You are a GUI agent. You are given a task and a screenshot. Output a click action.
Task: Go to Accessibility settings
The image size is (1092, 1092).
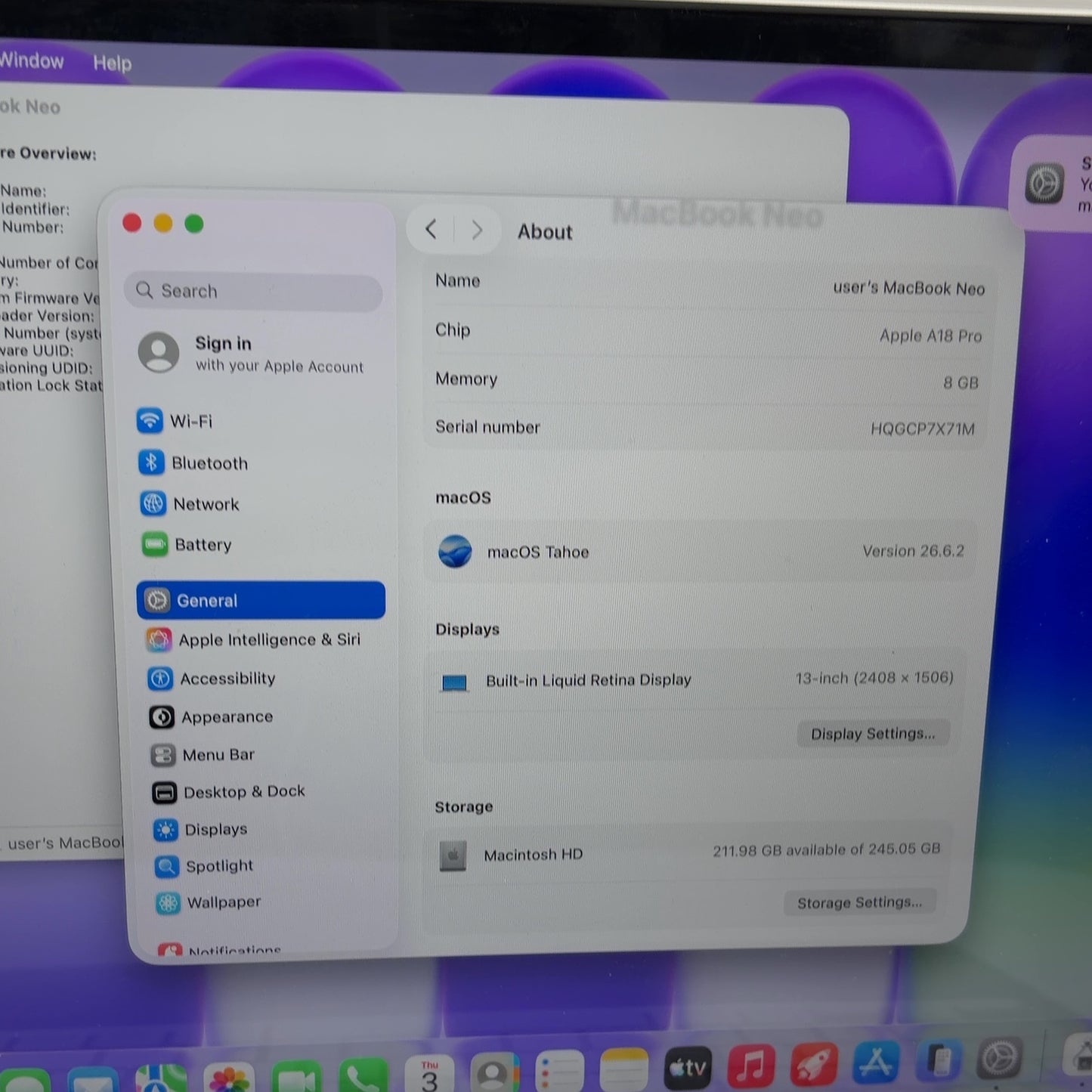[212, 679]
